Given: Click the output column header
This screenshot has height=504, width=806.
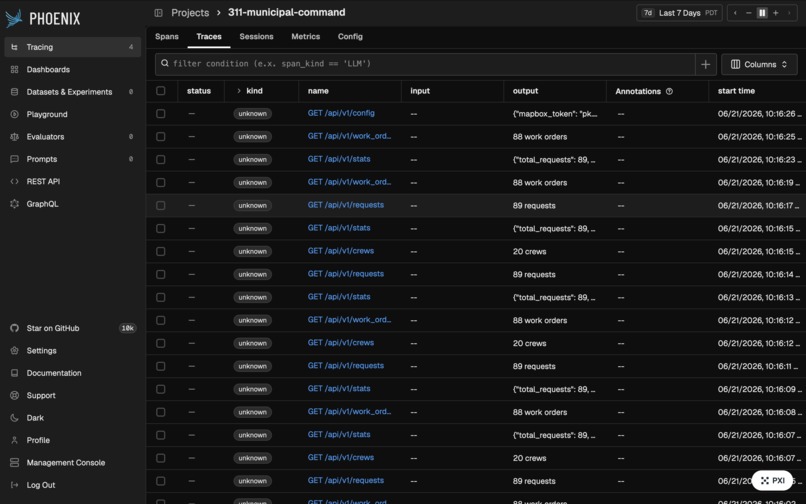Looking at the screenshot, I should point(525,91).
